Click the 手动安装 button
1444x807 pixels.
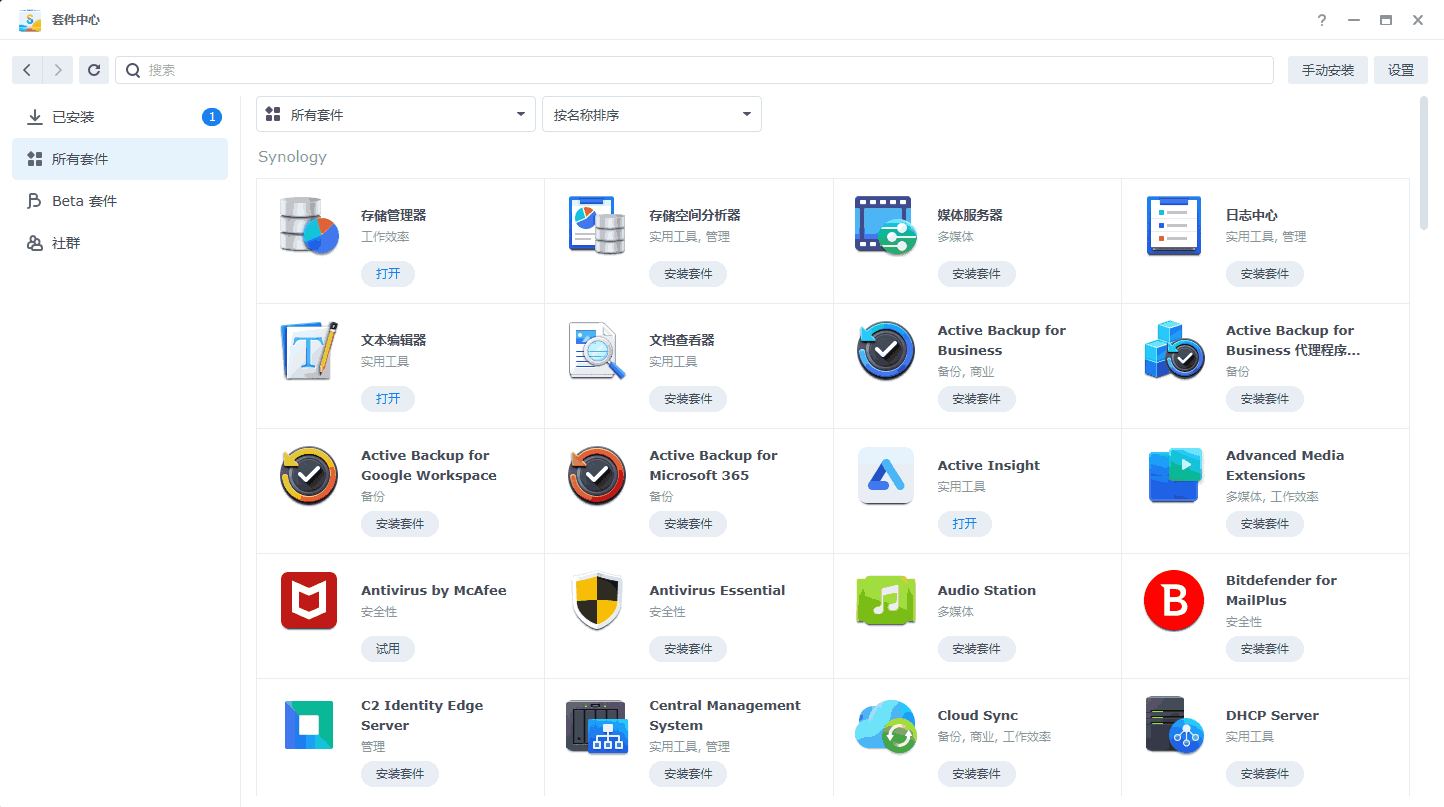(1327, 70)
